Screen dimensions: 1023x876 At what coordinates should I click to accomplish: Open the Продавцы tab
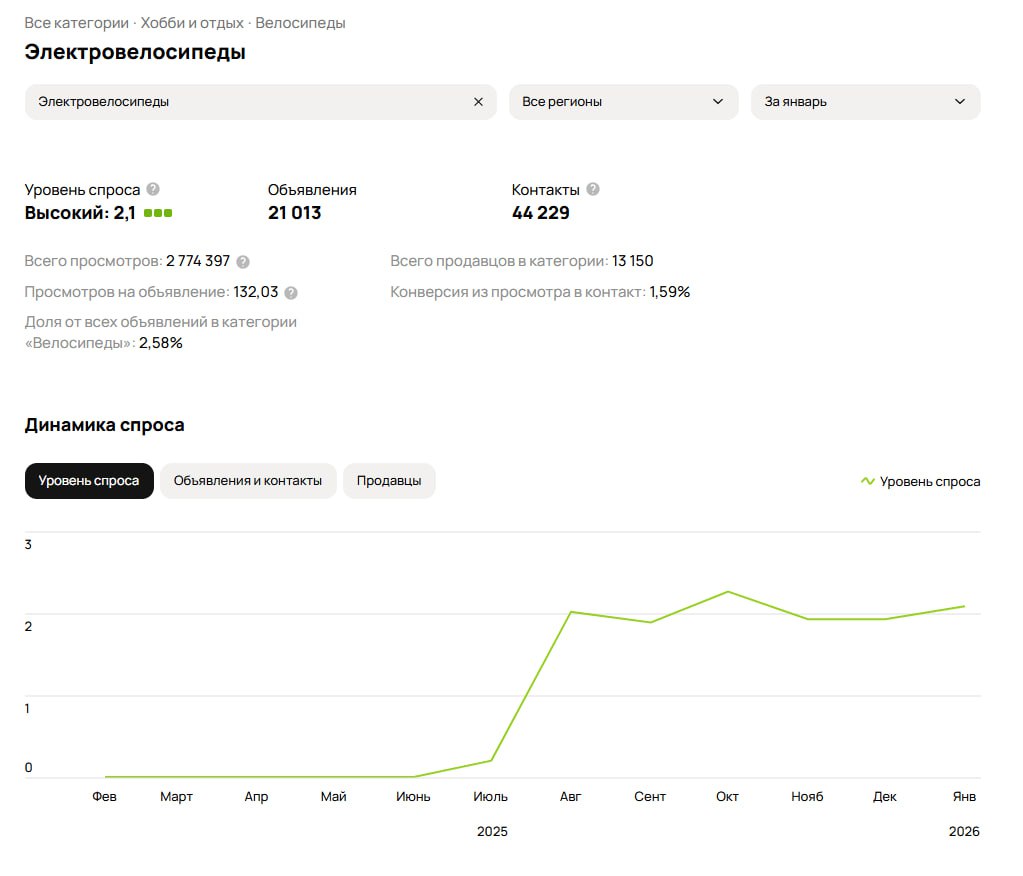(389, 481)
